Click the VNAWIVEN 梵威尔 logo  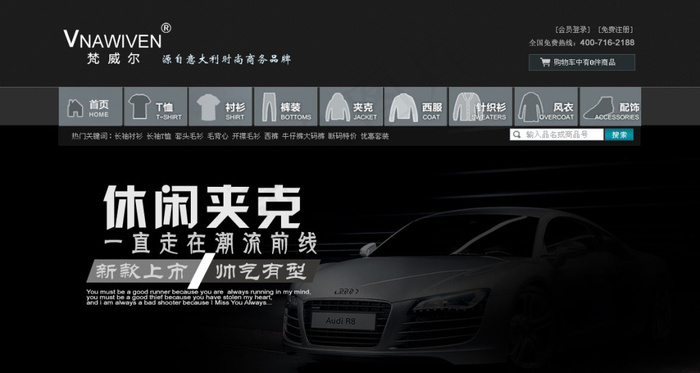(x=117, y=44)
